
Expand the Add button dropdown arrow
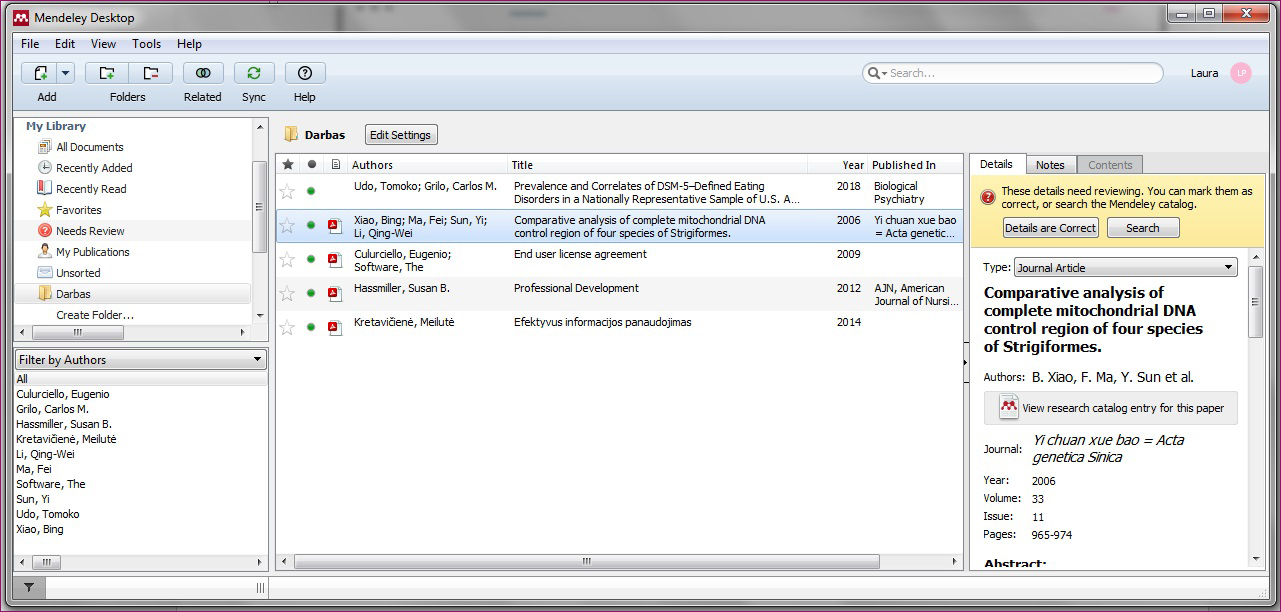(x=66, y=73)
